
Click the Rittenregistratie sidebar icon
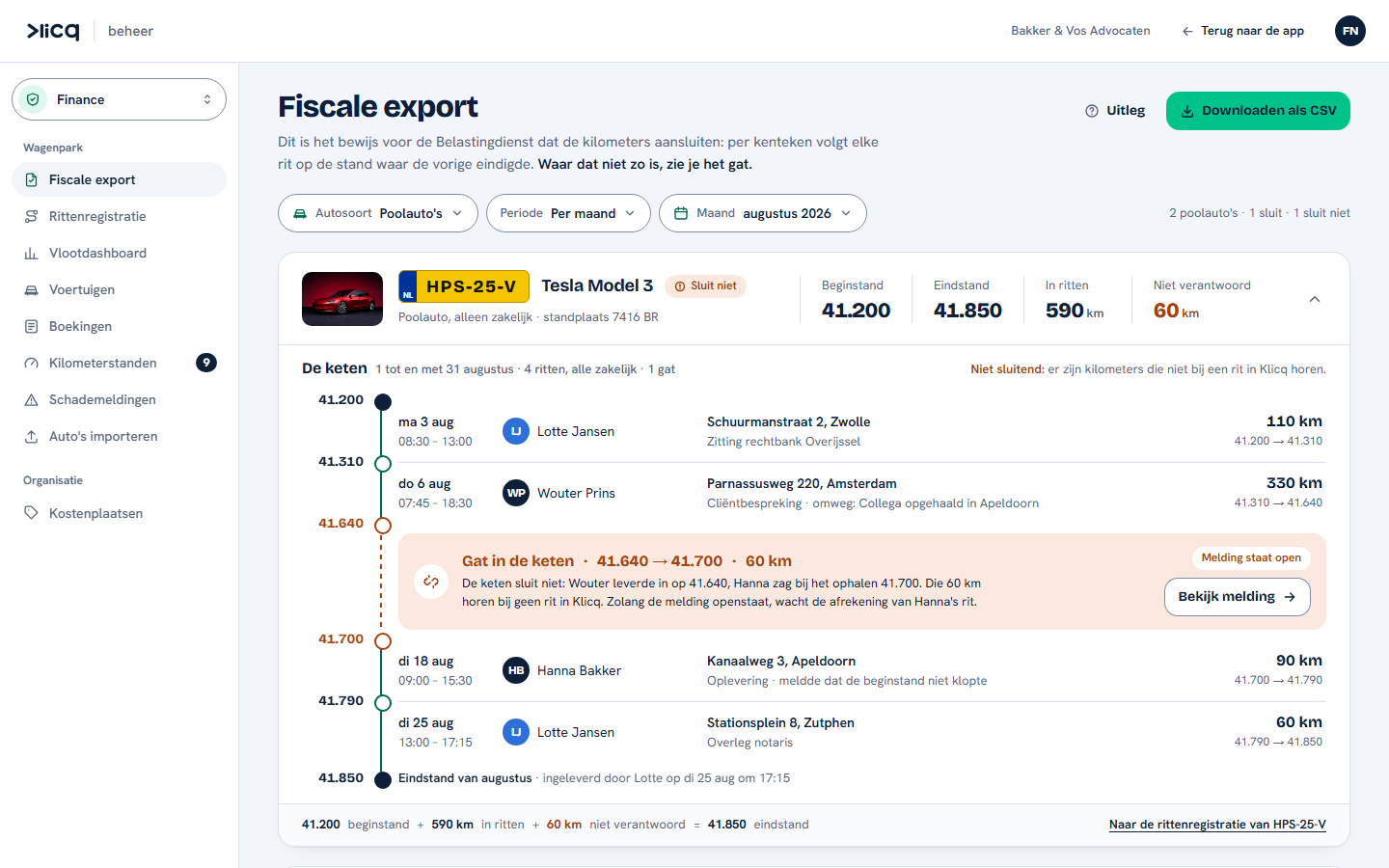tap(31, 216)
